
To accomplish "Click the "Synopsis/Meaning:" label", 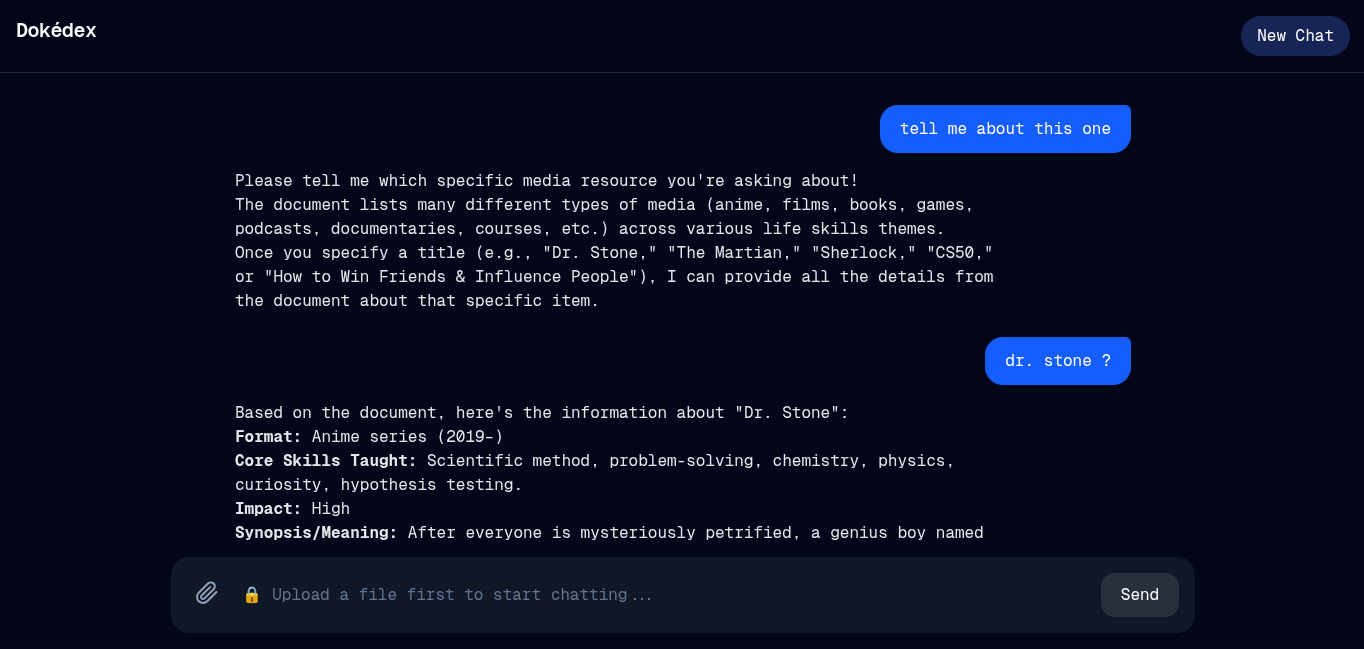I will [316, 533].
